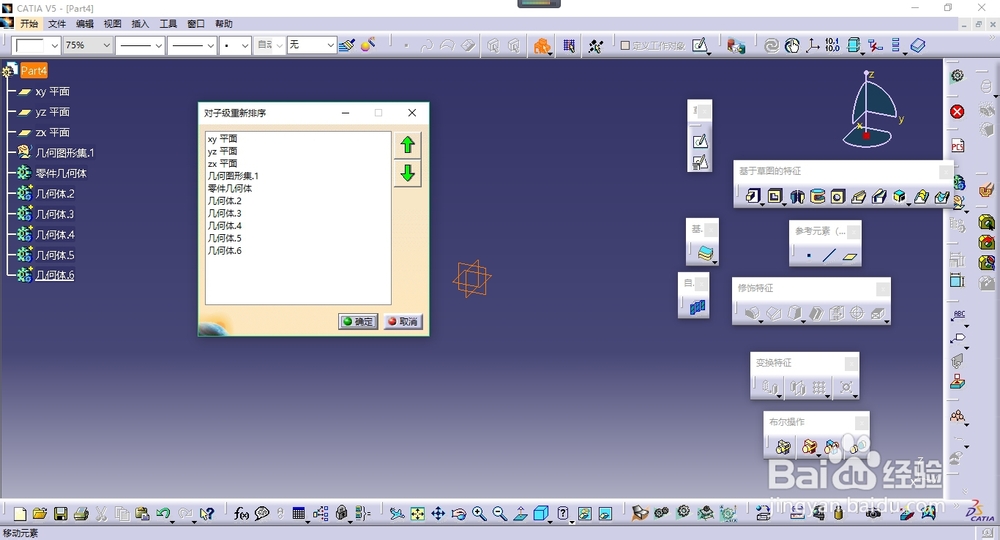Select 零件几何体 in the reorder list
This screenshot has width=1000, height=540.
(230, 188)
